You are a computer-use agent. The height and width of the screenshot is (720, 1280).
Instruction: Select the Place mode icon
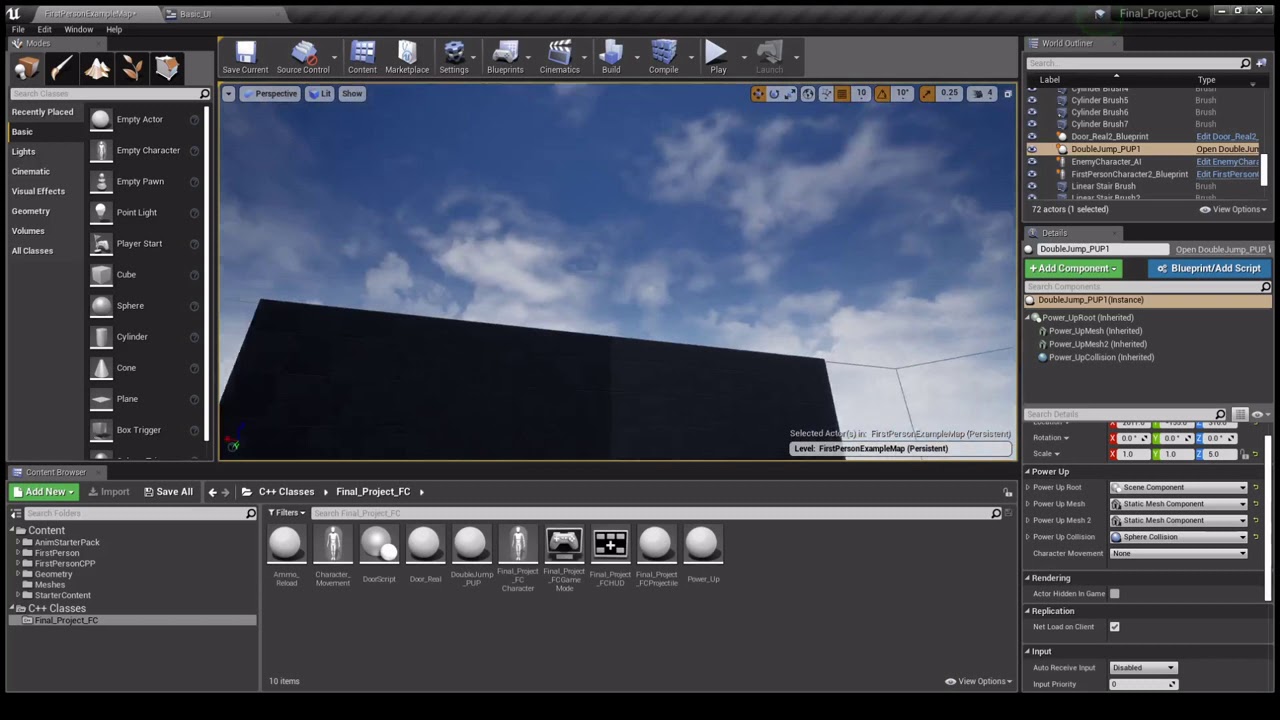click(x=27, y=68)
